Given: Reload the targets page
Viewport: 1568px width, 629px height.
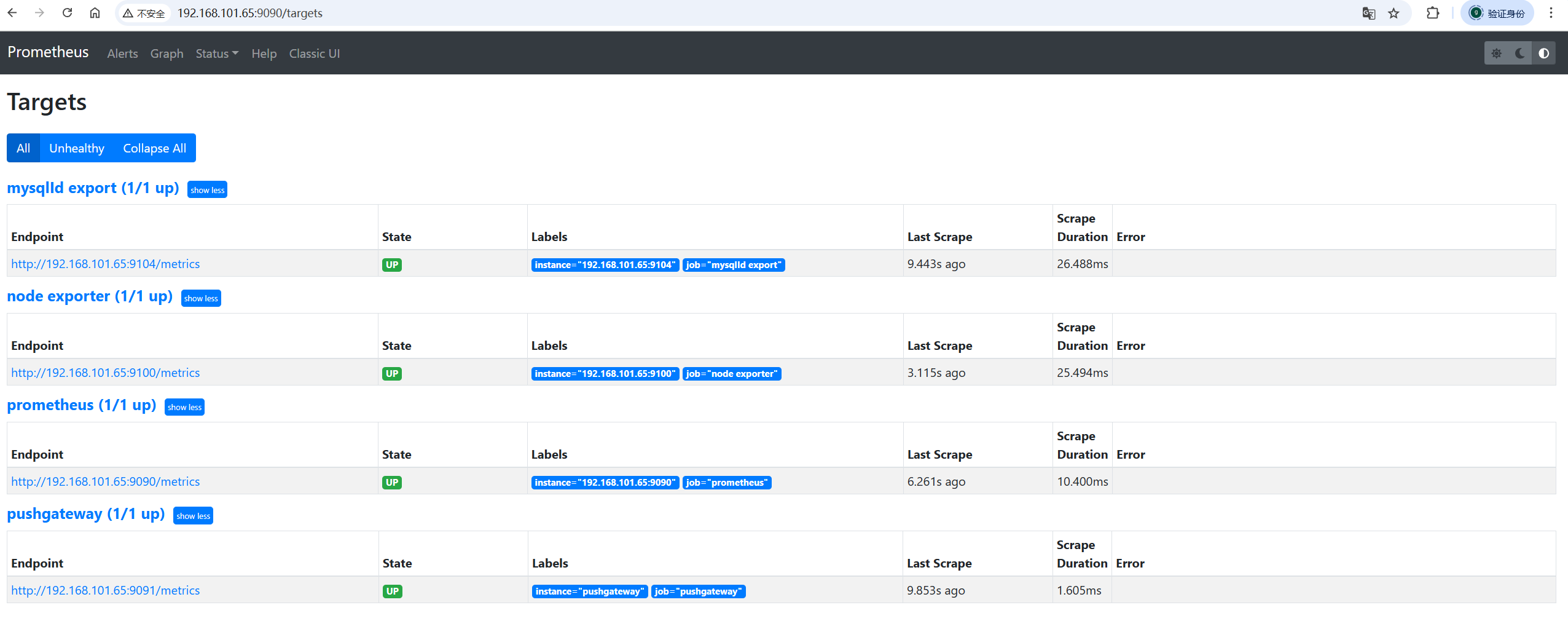Looking at the screenshot, I should [68, 13].
